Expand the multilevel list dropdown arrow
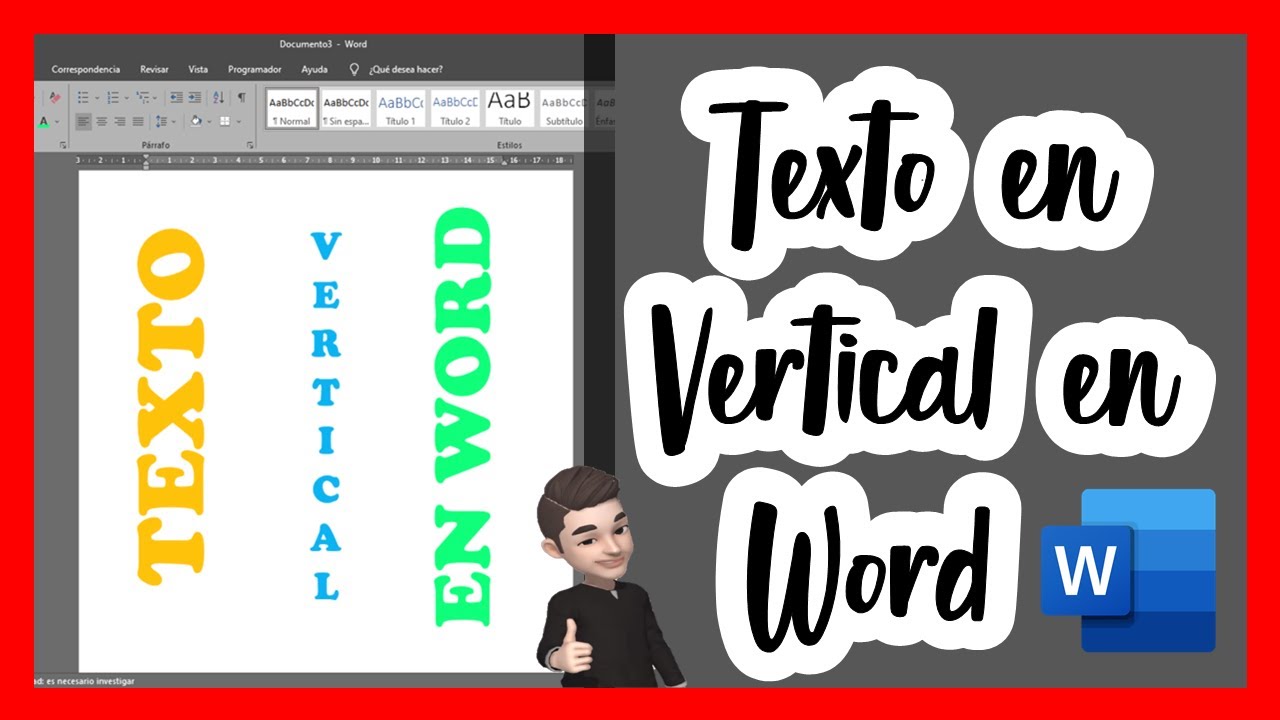The width and height of the screenshot is (1280, 720). click(x=155, y=98)
